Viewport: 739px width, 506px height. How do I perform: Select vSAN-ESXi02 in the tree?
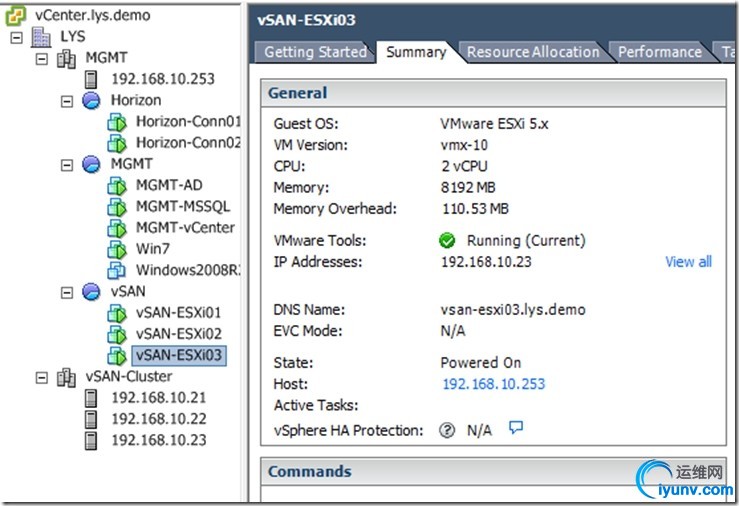click(178, 334)
